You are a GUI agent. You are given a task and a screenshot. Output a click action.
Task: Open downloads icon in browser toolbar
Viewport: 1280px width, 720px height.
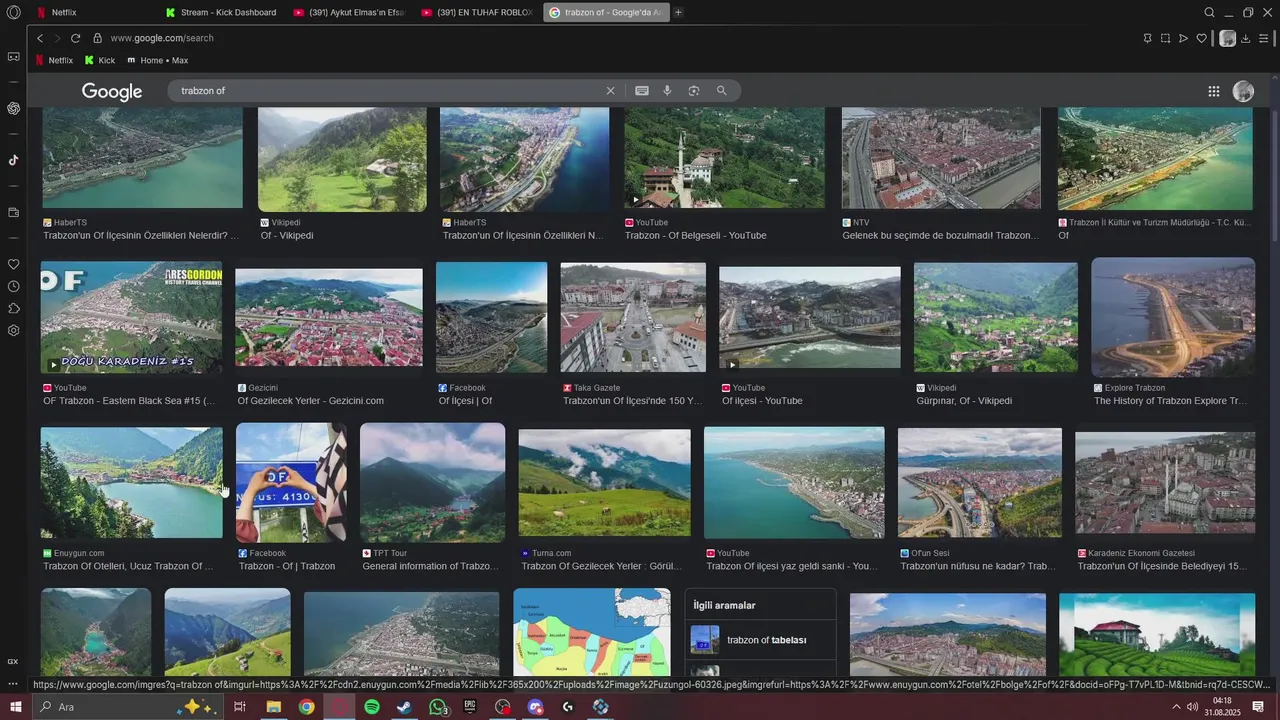[1246, 38]
